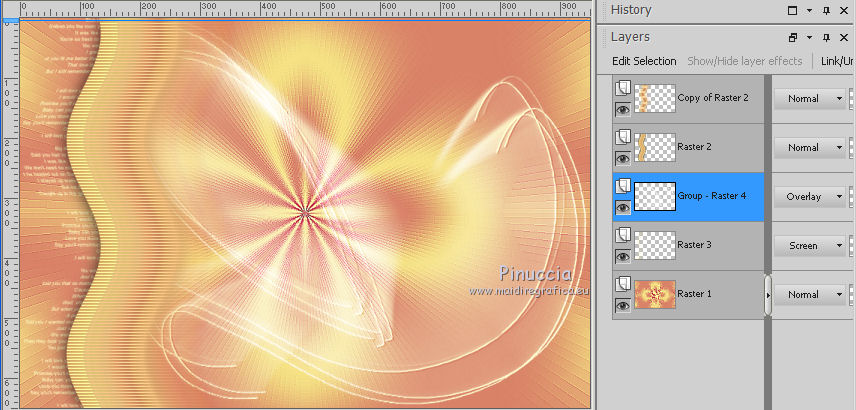Click the Link/Unlink button in Layers
Viewport: 856px width, 410px height.
838,61
